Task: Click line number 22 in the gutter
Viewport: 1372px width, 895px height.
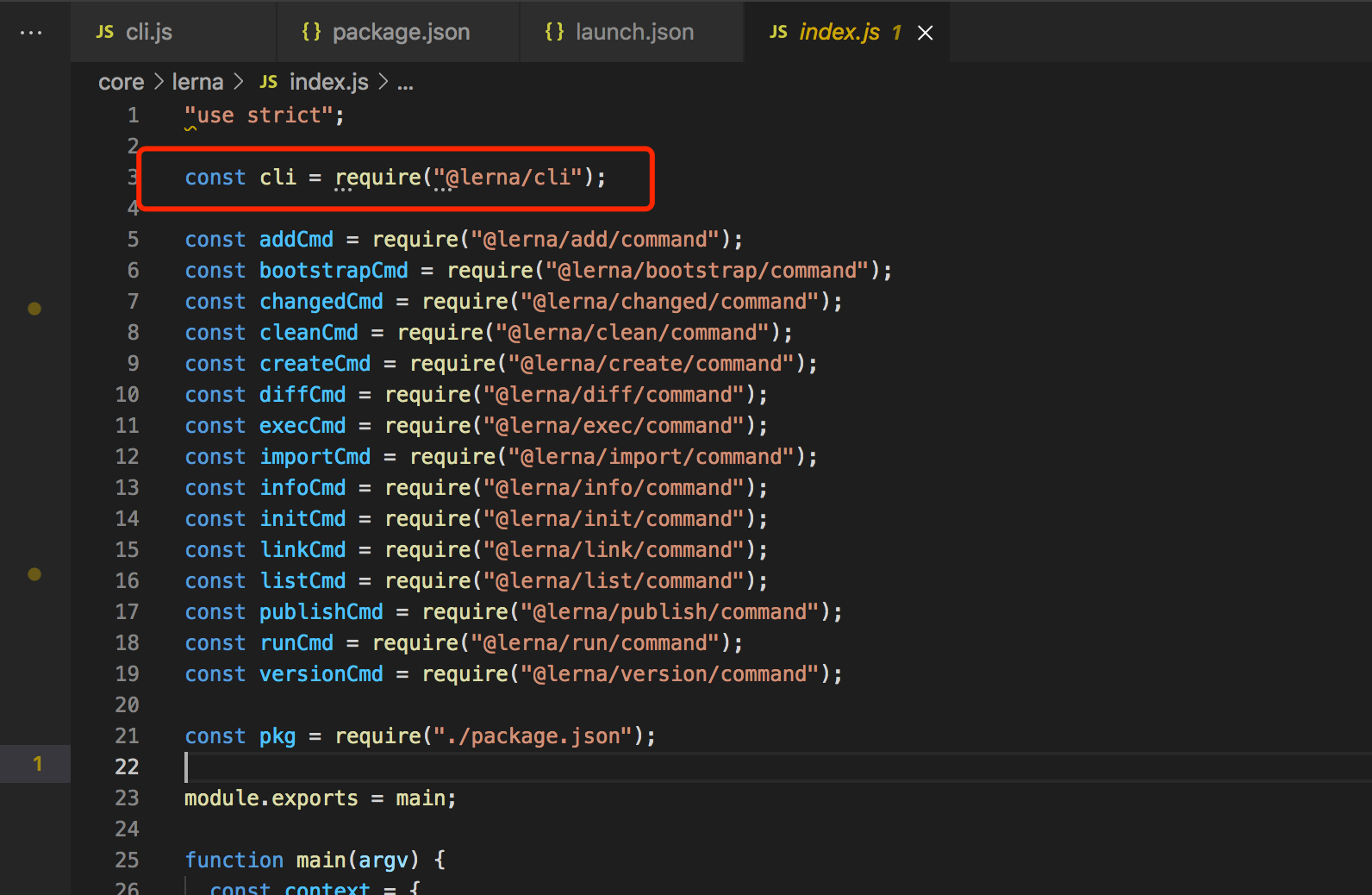Action: click(x=127, y=767)
